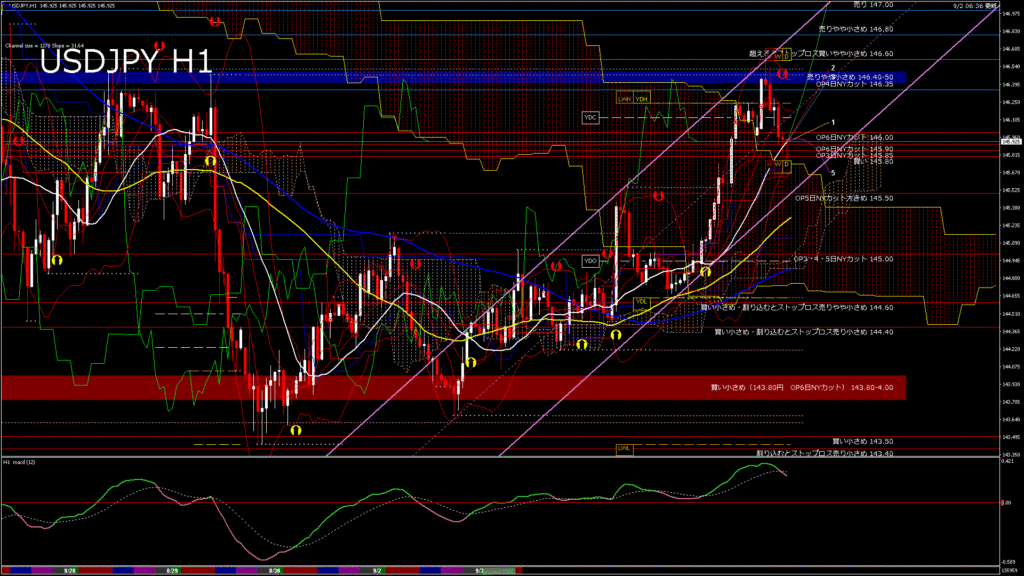Image resolution: width=1024 pixels, height=576 pixels.
Task: Select the large USDJPY H1 title text
Action: tap(126, 63)
